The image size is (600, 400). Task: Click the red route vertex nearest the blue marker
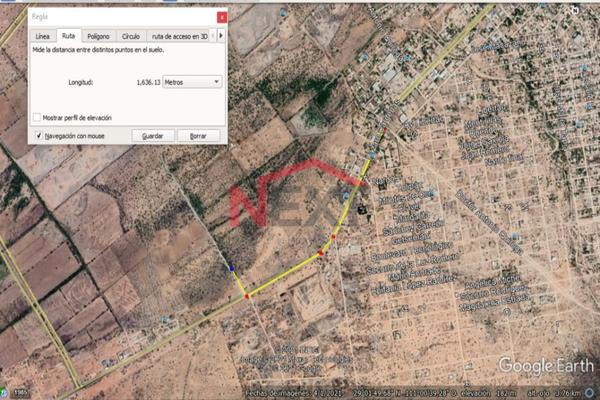(246, 296)
